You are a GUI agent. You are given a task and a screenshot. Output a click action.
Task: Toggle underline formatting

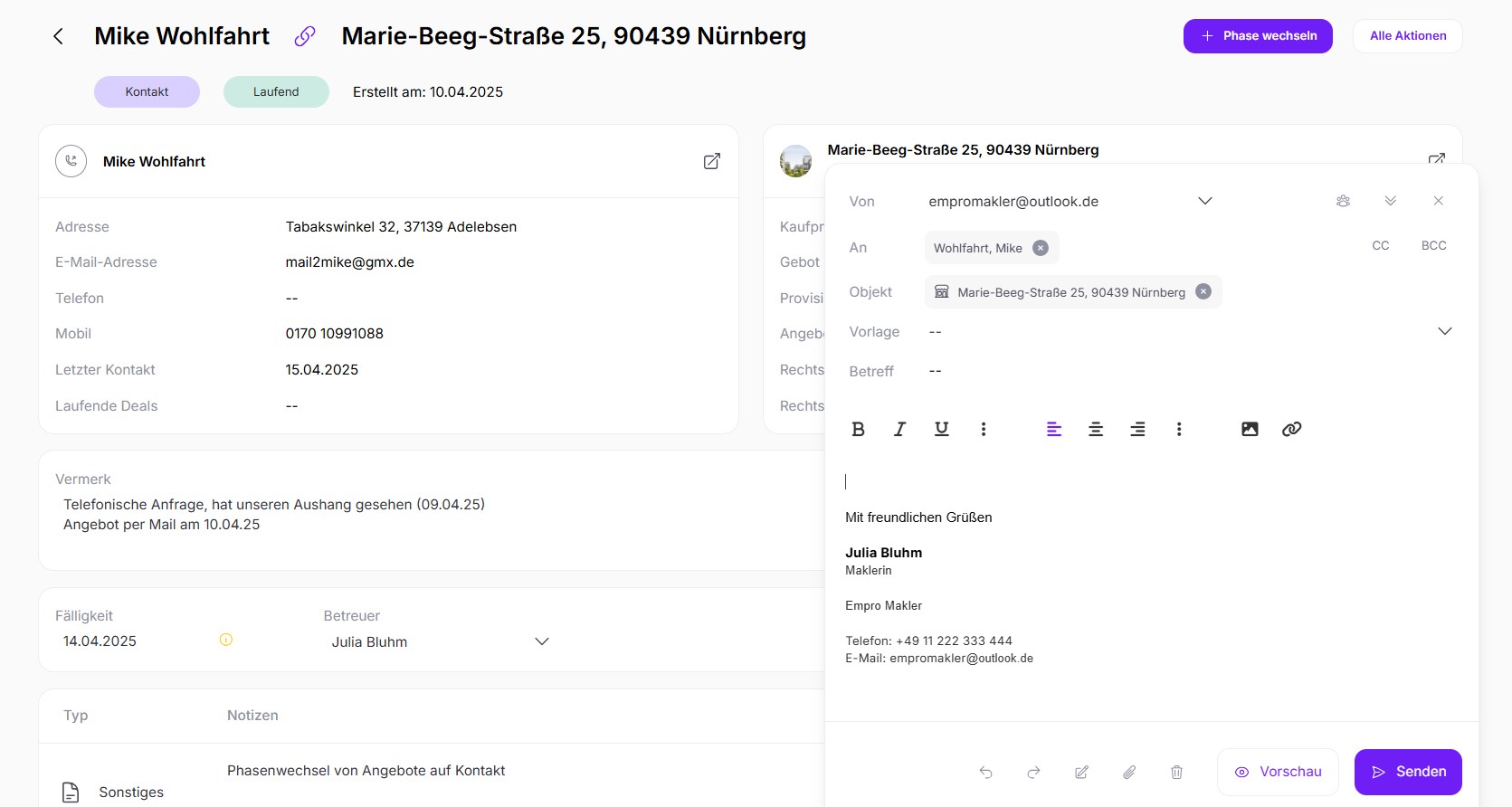[x=942, y=429]
